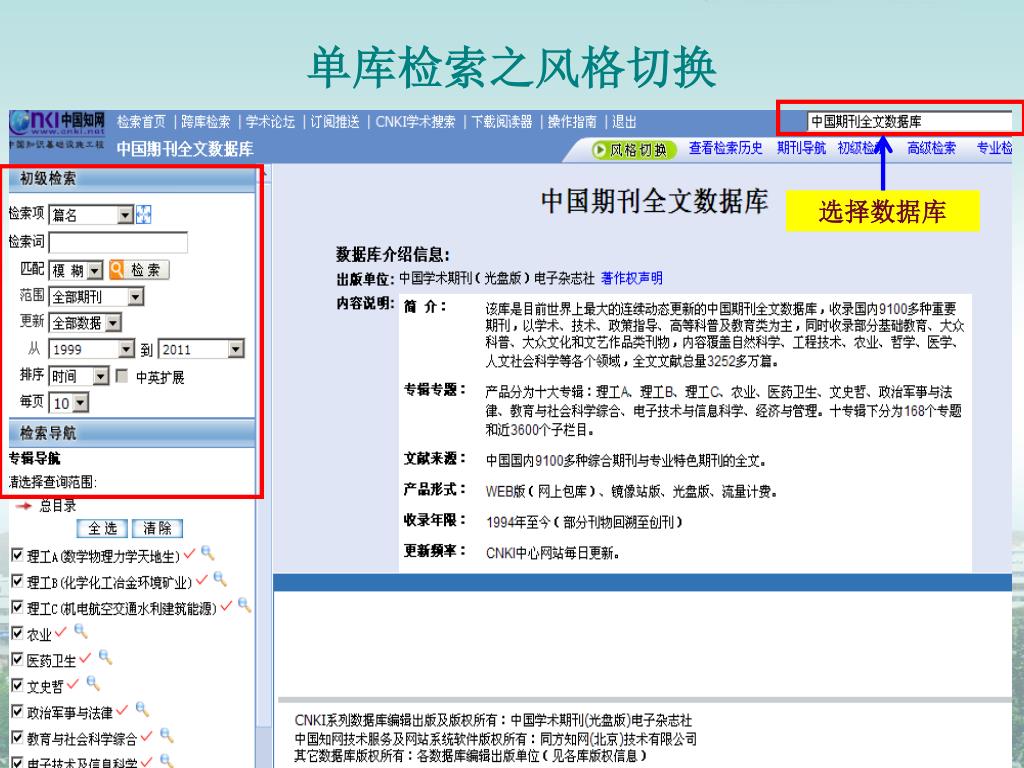
Task: Click the 清除 button
Action: click(157, 528)
